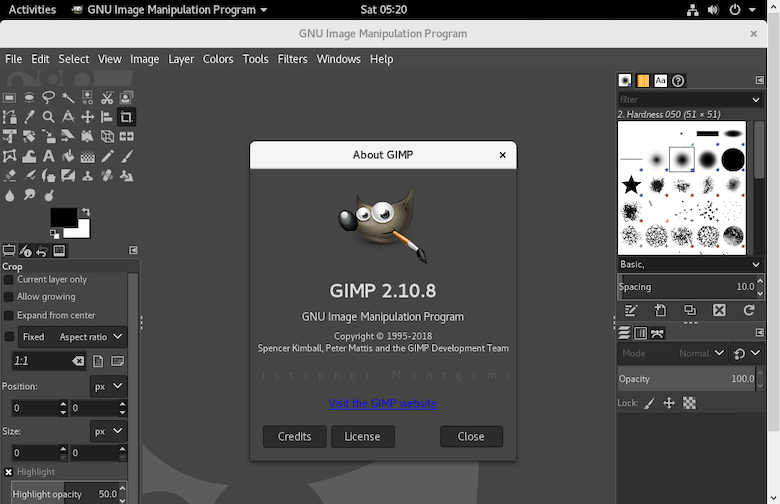Screen dimensions: 780x504
Task: Check the Allow growing option
Action: (9, 297)
